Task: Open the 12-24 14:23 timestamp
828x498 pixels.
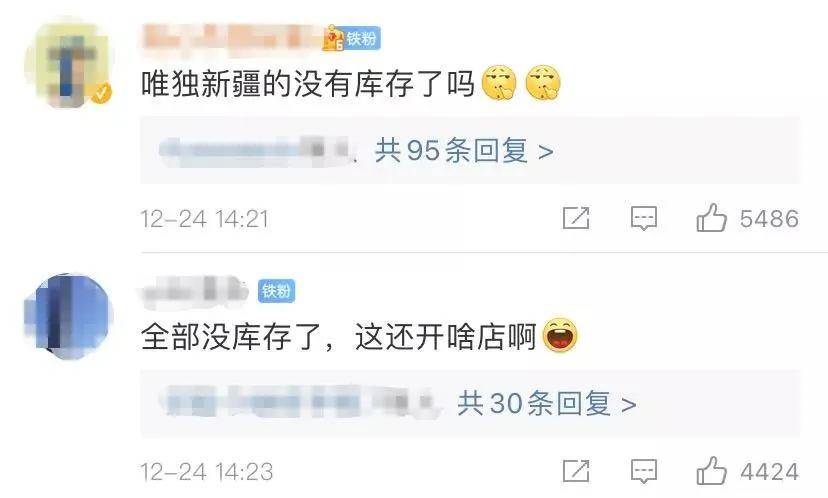Action: pos(206,472)
